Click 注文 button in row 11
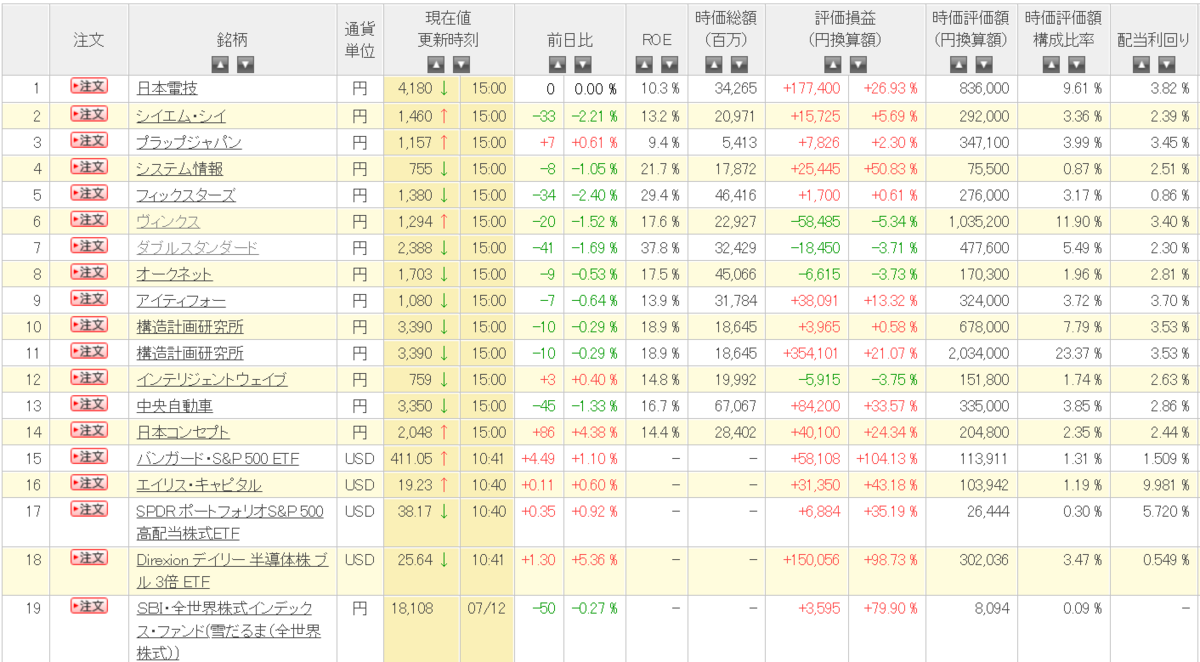 click(89, 351)
